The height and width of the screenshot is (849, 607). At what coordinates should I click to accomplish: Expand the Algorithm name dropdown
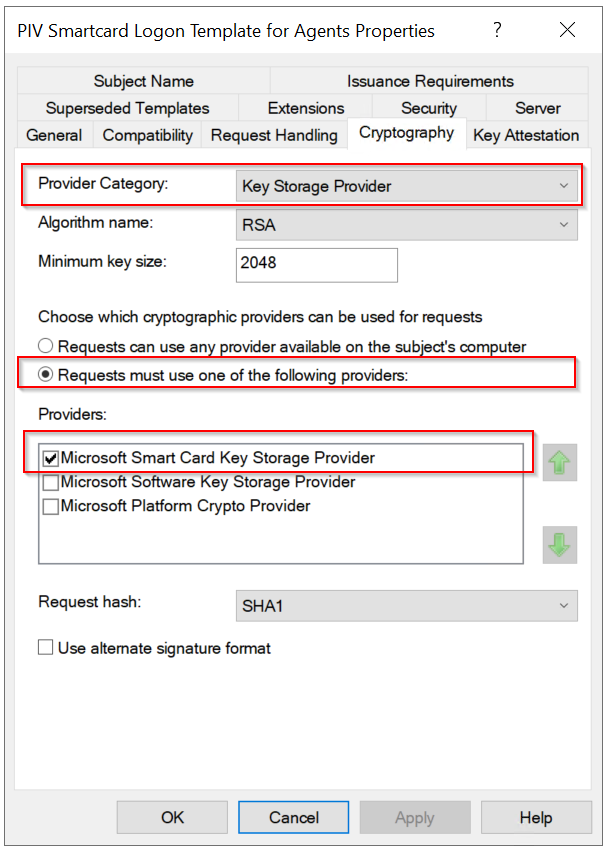(x=408, y=225)
